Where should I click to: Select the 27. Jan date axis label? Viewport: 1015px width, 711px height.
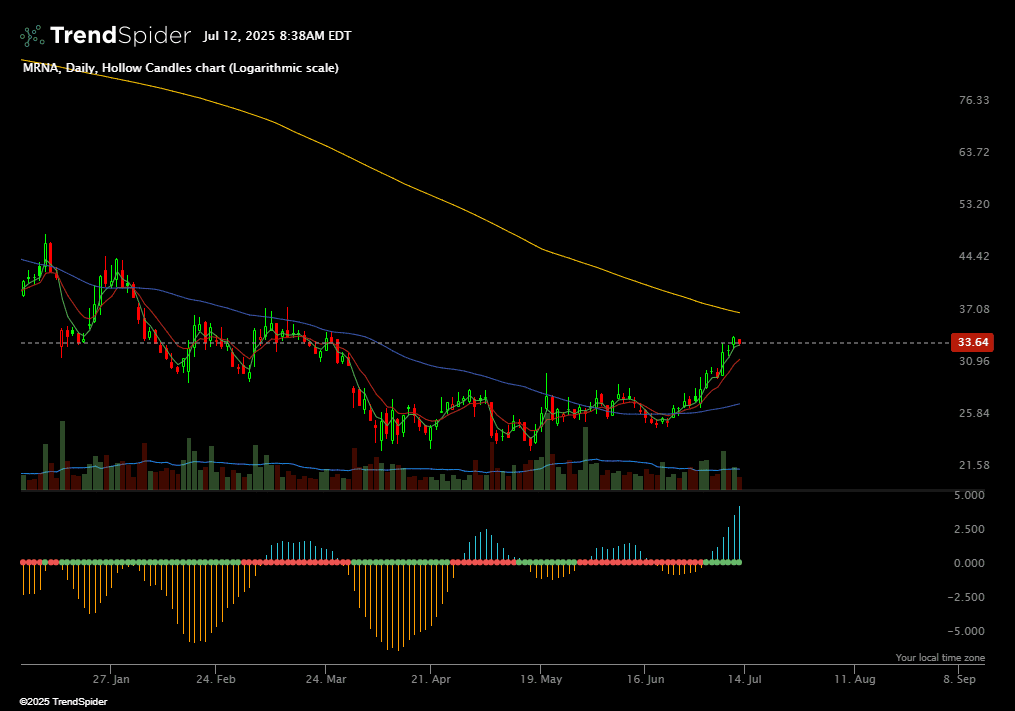111,678
